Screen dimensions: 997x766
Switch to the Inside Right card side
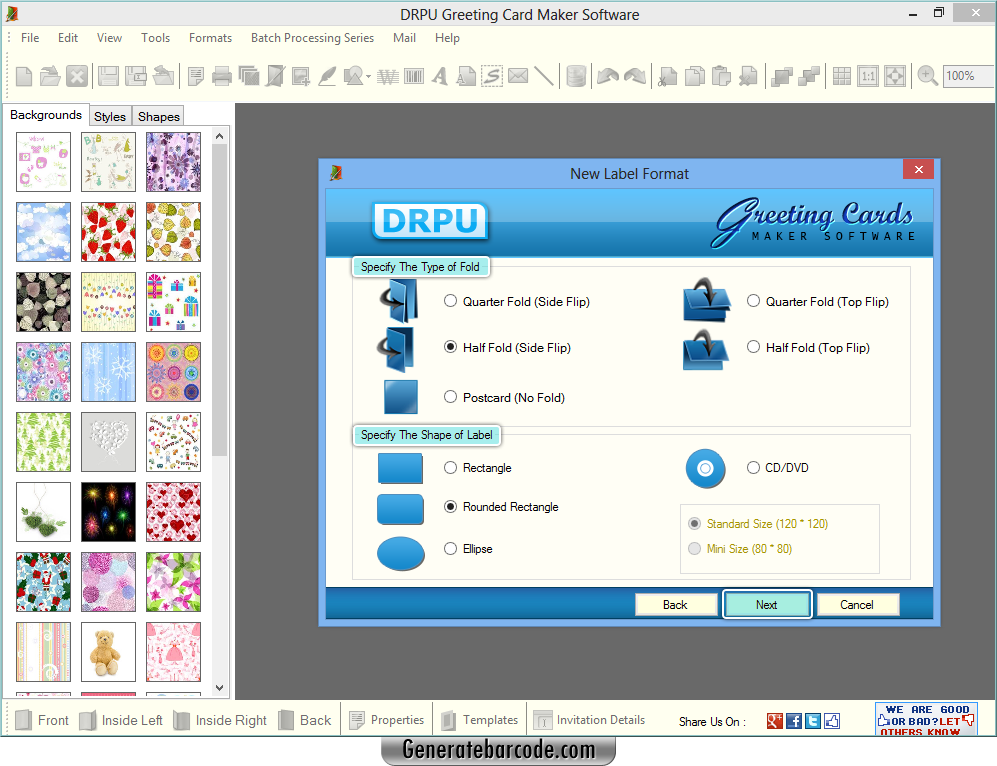click(x=221, y=720)
